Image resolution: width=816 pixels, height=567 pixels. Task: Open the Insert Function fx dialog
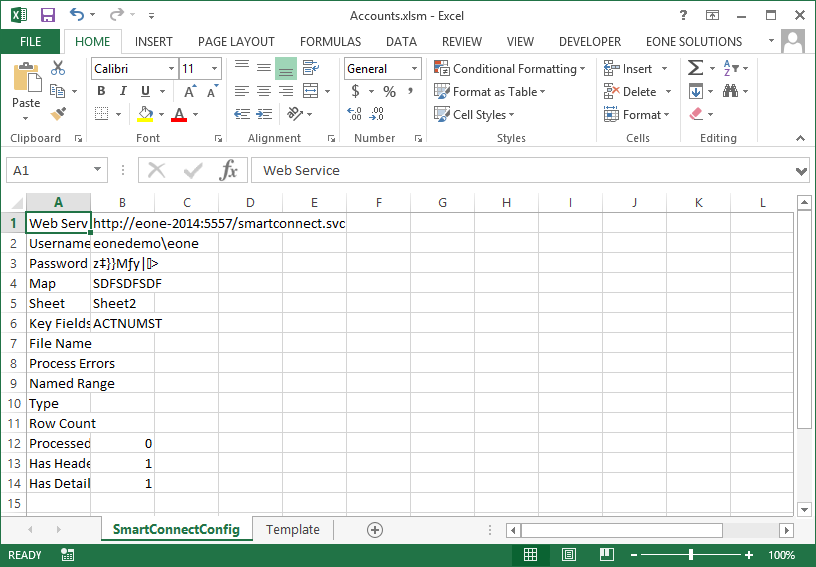pos(228,170)
